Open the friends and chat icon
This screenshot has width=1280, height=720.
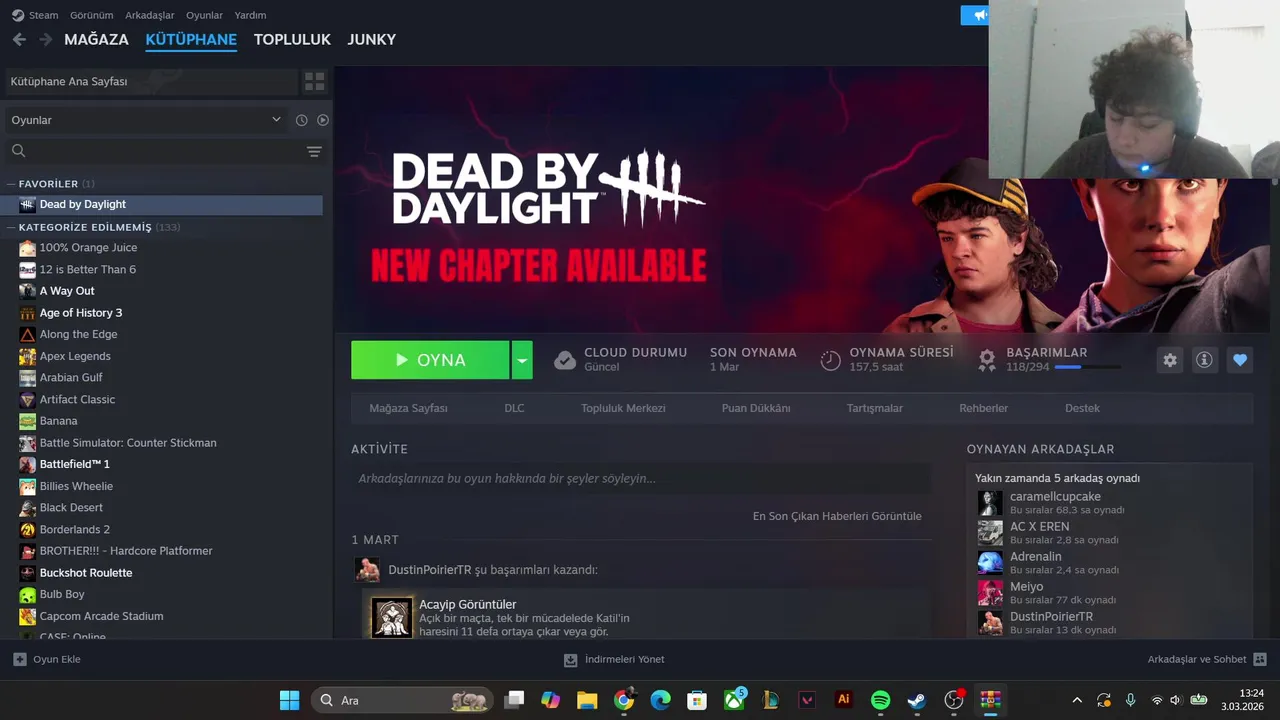1260,659
